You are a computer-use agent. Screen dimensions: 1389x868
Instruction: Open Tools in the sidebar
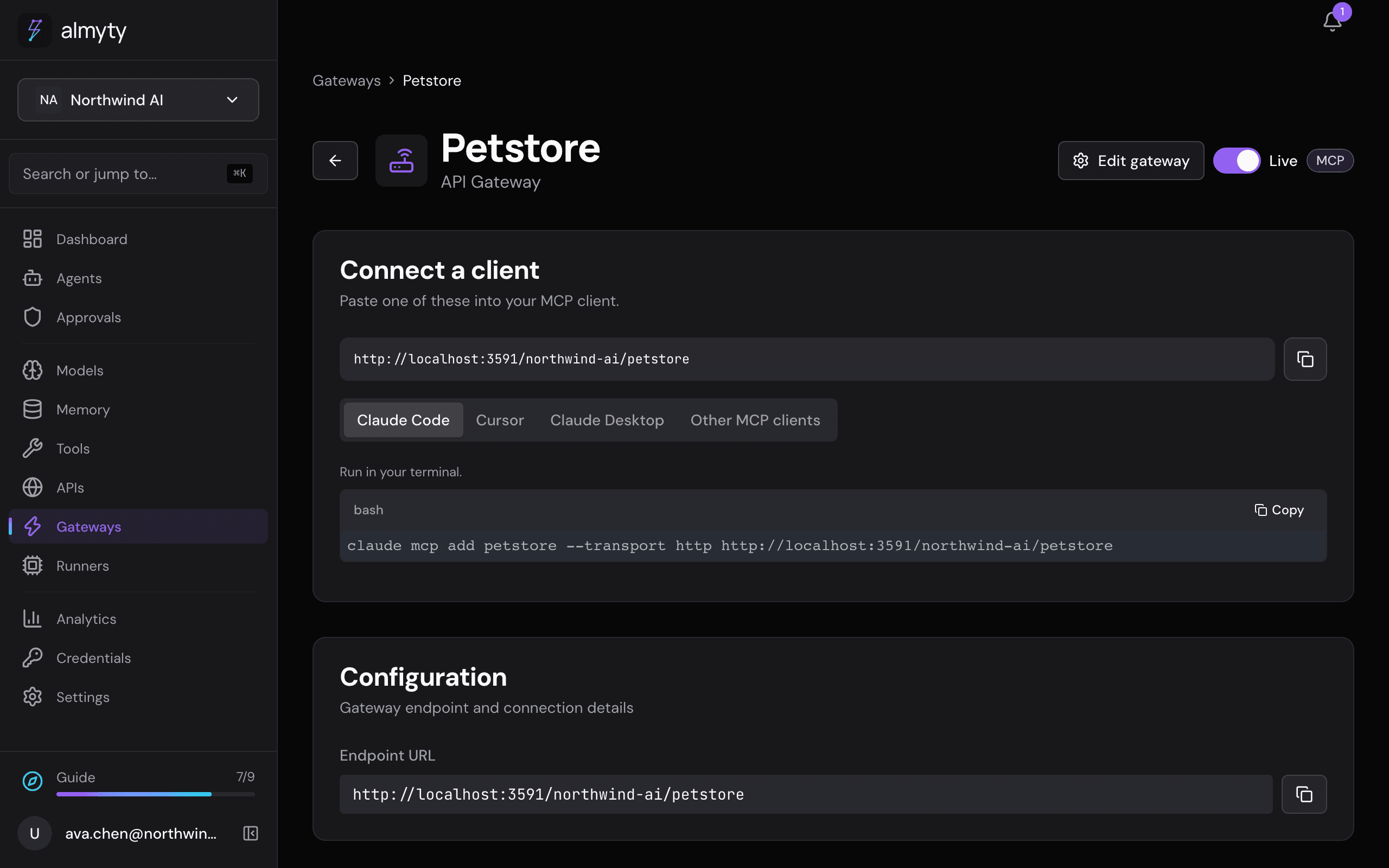[x=138, y=448]
